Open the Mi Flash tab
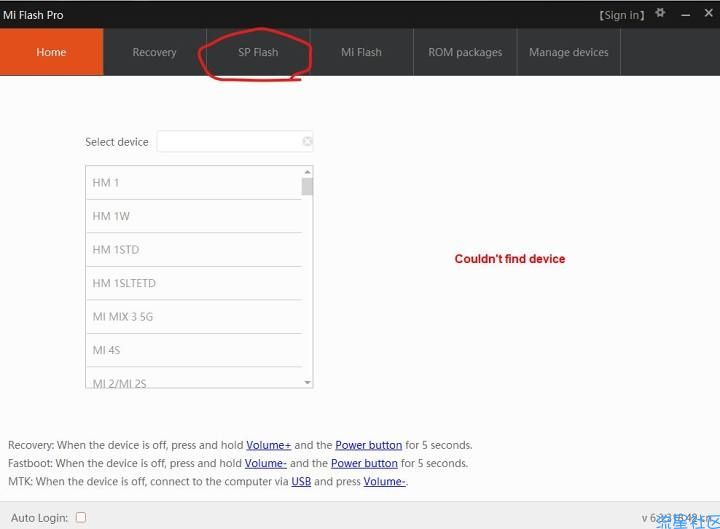This screenshot has width=720, height=529. (x=362, y=52)
